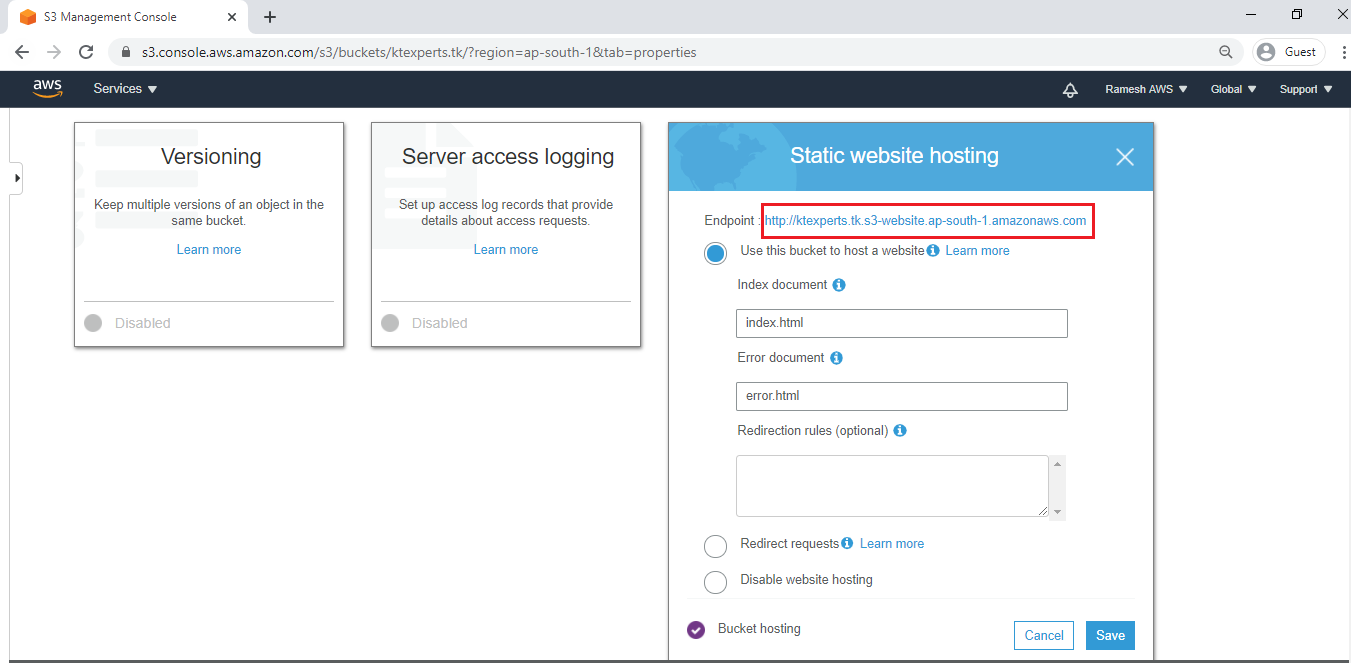Viewport: 1351px width, 663px height.
Task: Click info icon next to Error document
Action: pyautogui.click(x=836, y=358)
